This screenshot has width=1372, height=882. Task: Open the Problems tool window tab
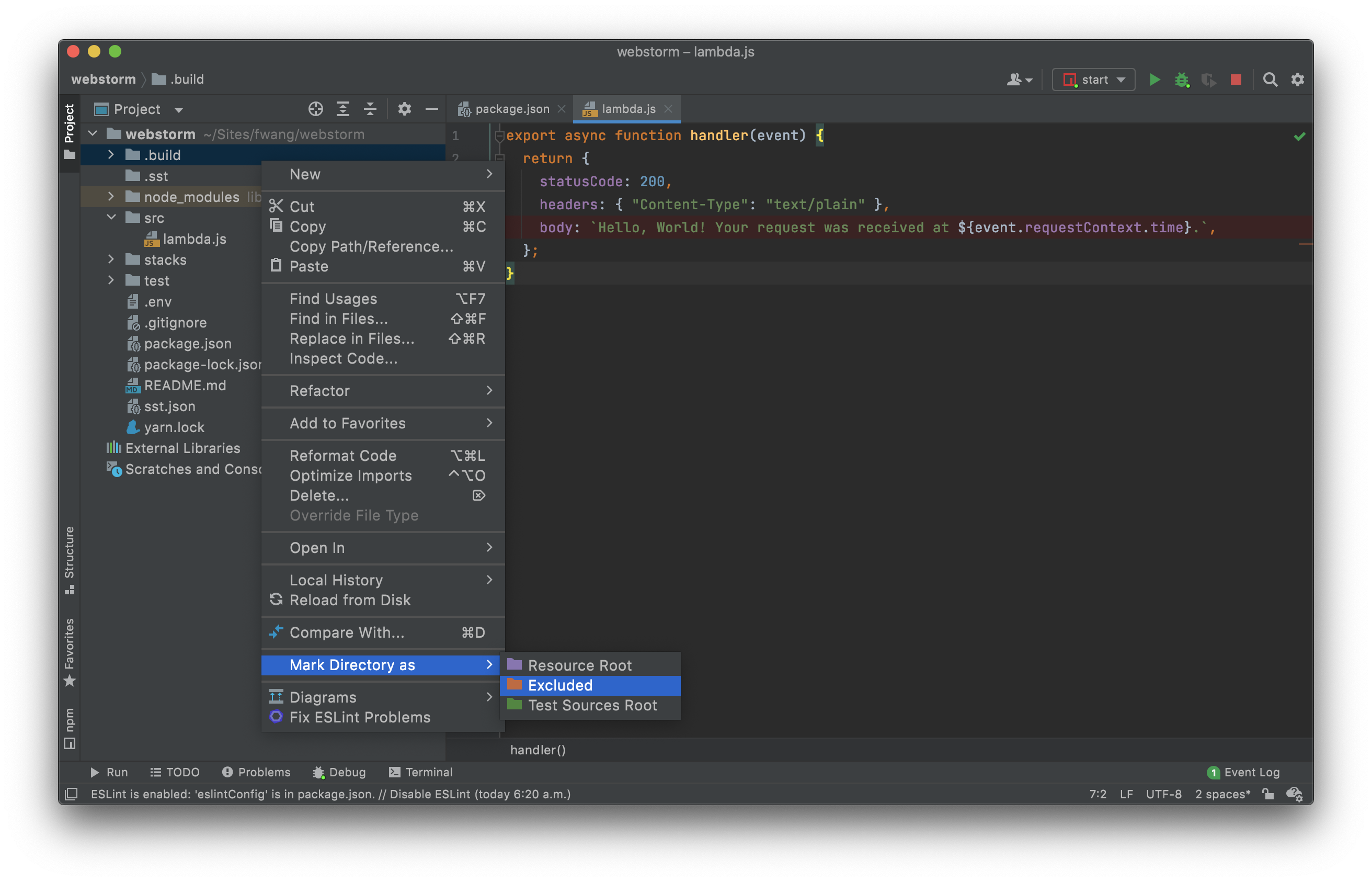point(256,772)
